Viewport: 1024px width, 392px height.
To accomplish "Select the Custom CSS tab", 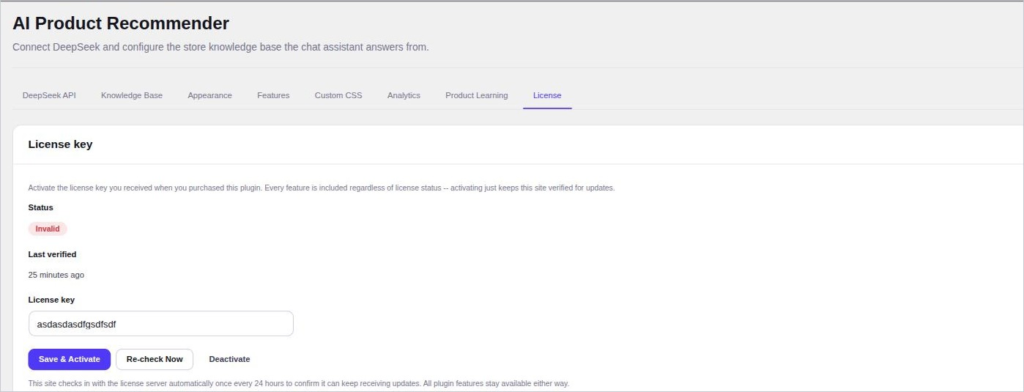I will [x=338, y=95].
